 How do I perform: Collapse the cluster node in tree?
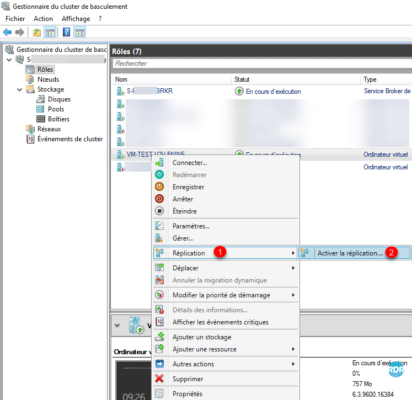pyautogui.click(x=9, y=60)
